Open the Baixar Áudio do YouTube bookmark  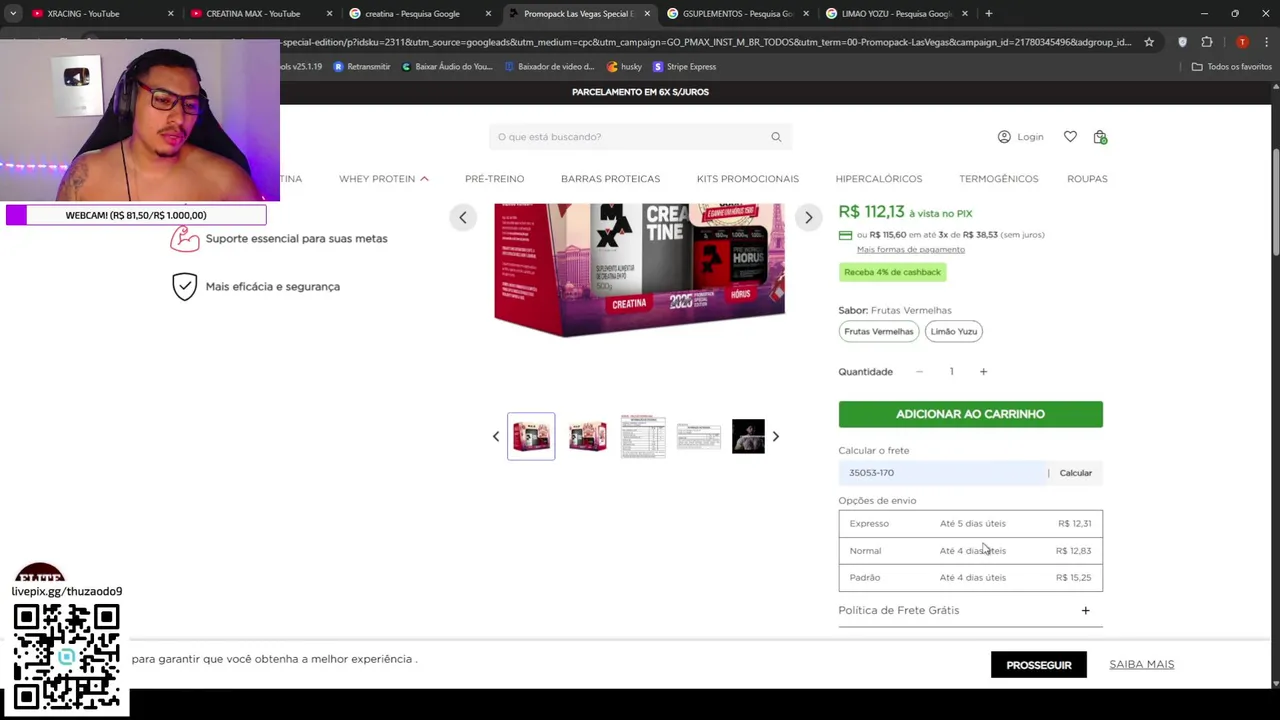tap(447, 67)
